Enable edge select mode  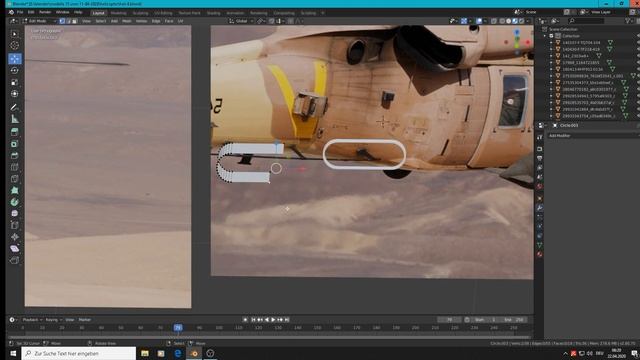pos(69,21)
